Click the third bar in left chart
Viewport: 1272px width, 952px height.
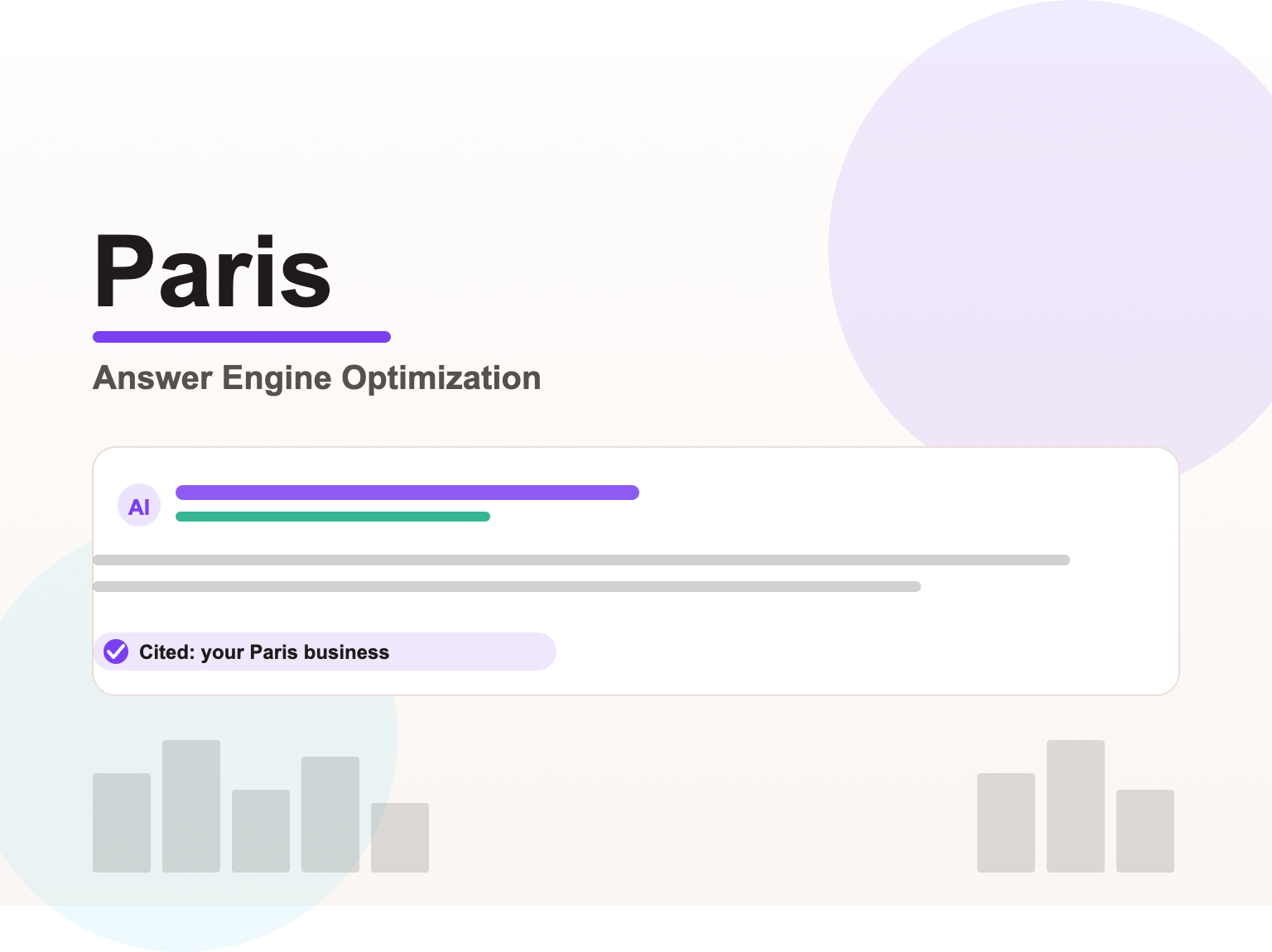click(261, 831)
